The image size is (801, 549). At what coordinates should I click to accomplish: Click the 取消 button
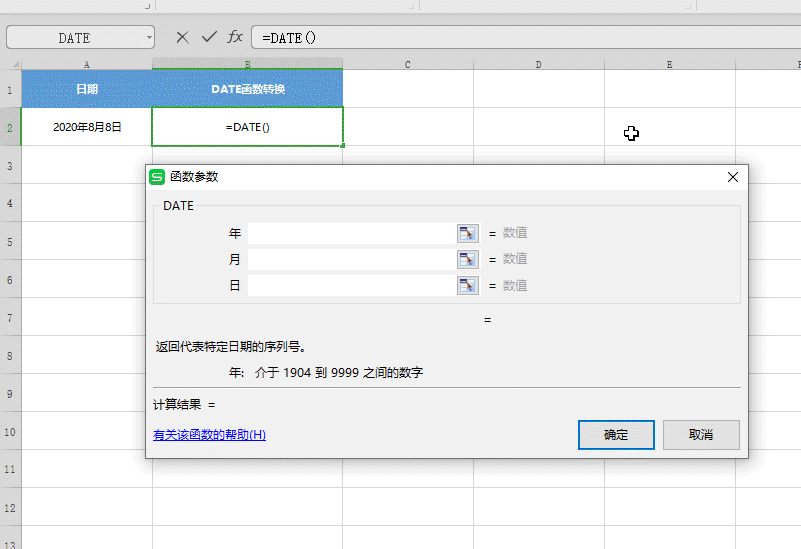coord(701,435)
